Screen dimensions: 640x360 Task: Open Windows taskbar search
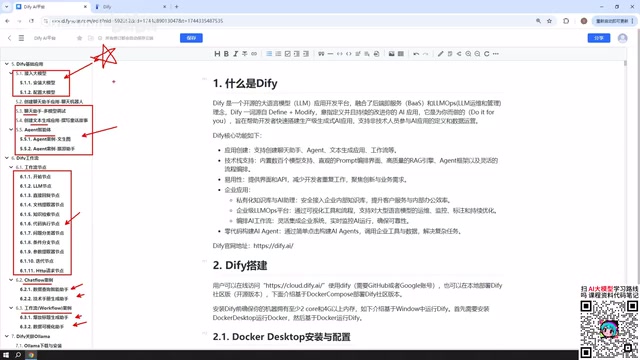[18, 355]
